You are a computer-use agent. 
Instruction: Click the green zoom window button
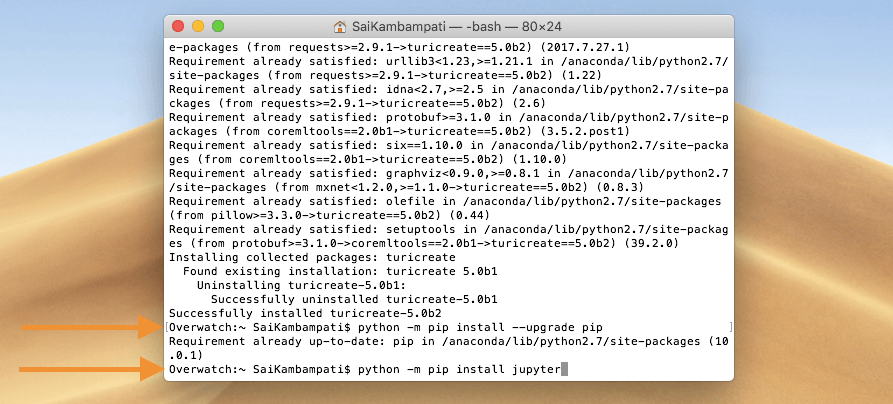tap(218, 27)
